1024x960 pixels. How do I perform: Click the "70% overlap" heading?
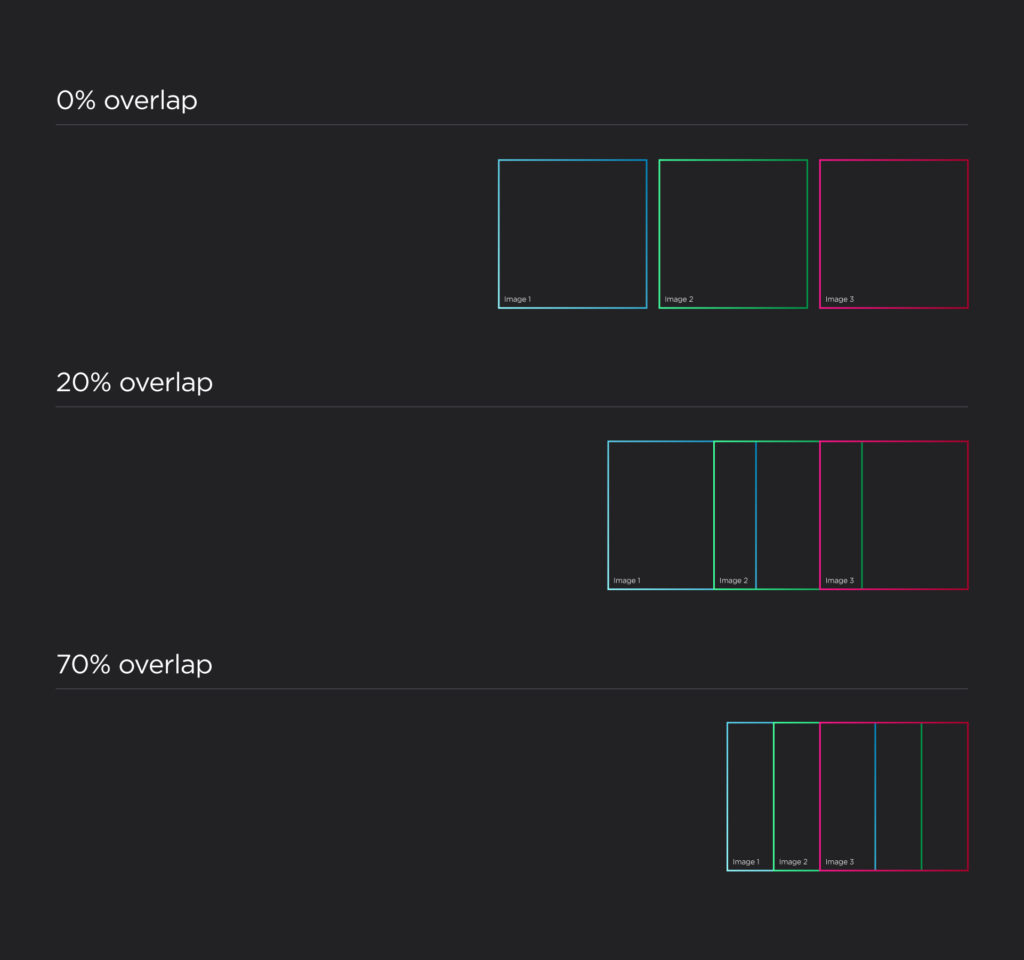point(135,665)
